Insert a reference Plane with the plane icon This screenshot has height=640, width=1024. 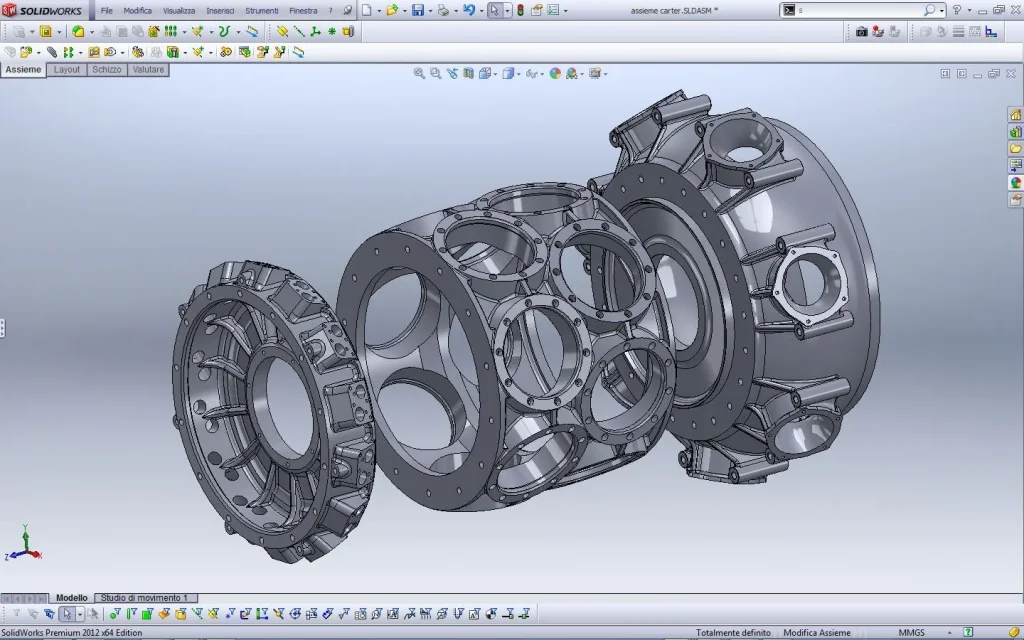coord(282,31)
